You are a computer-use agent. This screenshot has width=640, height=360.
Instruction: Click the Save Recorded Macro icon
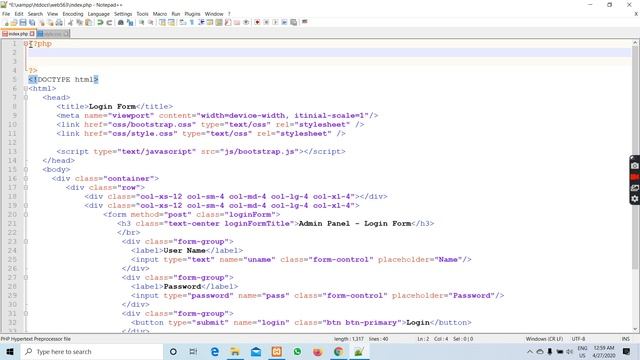[293, 22]
